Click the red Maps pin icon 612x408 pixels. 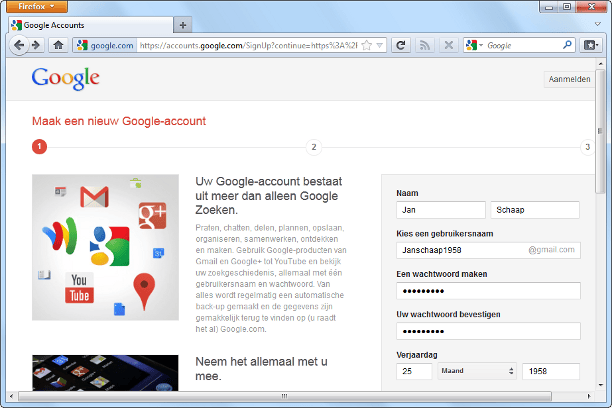coord(144,291)
